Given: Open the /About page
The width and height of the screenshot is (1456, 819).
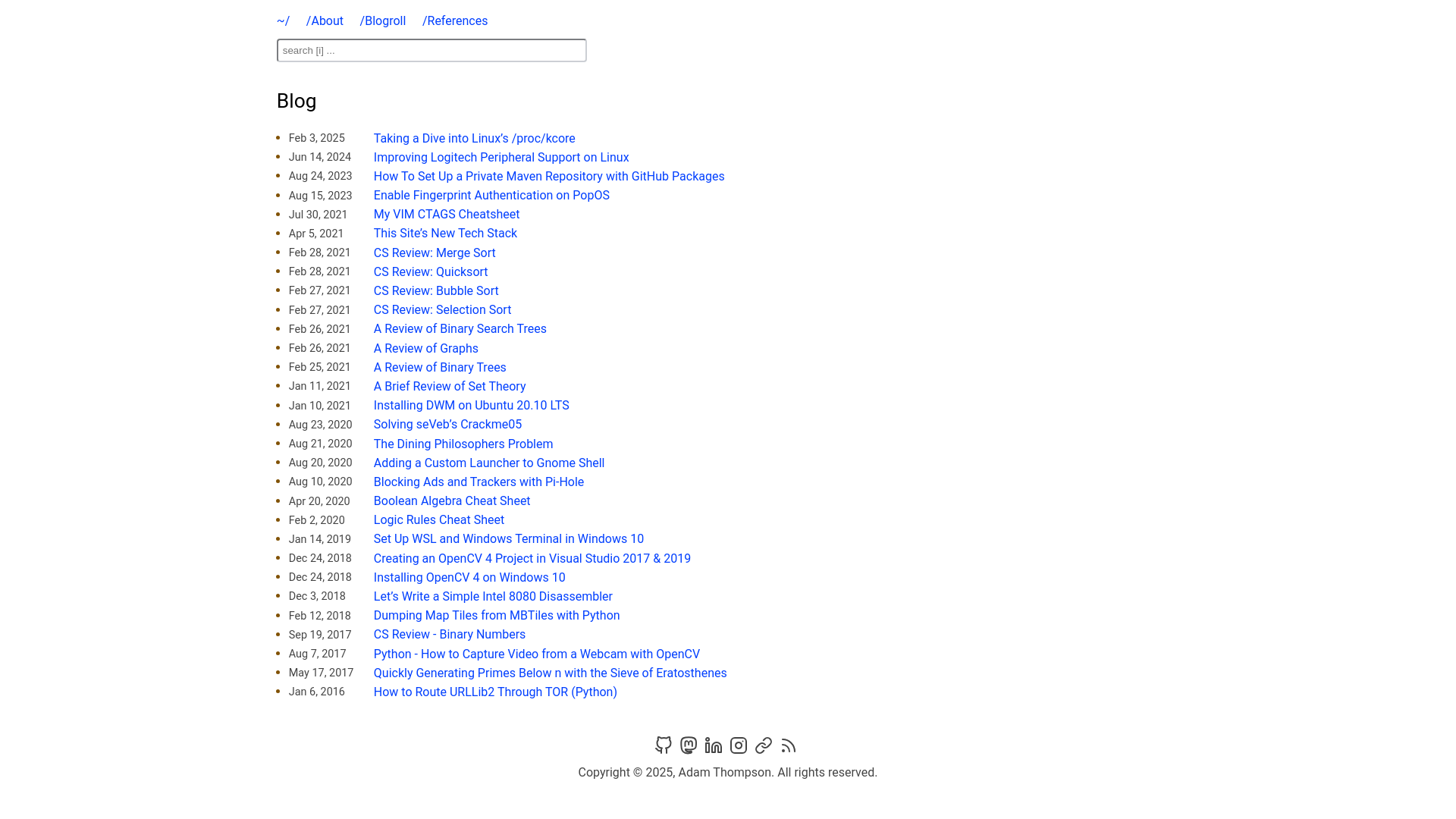Looking at the screenshot, I should point(325,21).
